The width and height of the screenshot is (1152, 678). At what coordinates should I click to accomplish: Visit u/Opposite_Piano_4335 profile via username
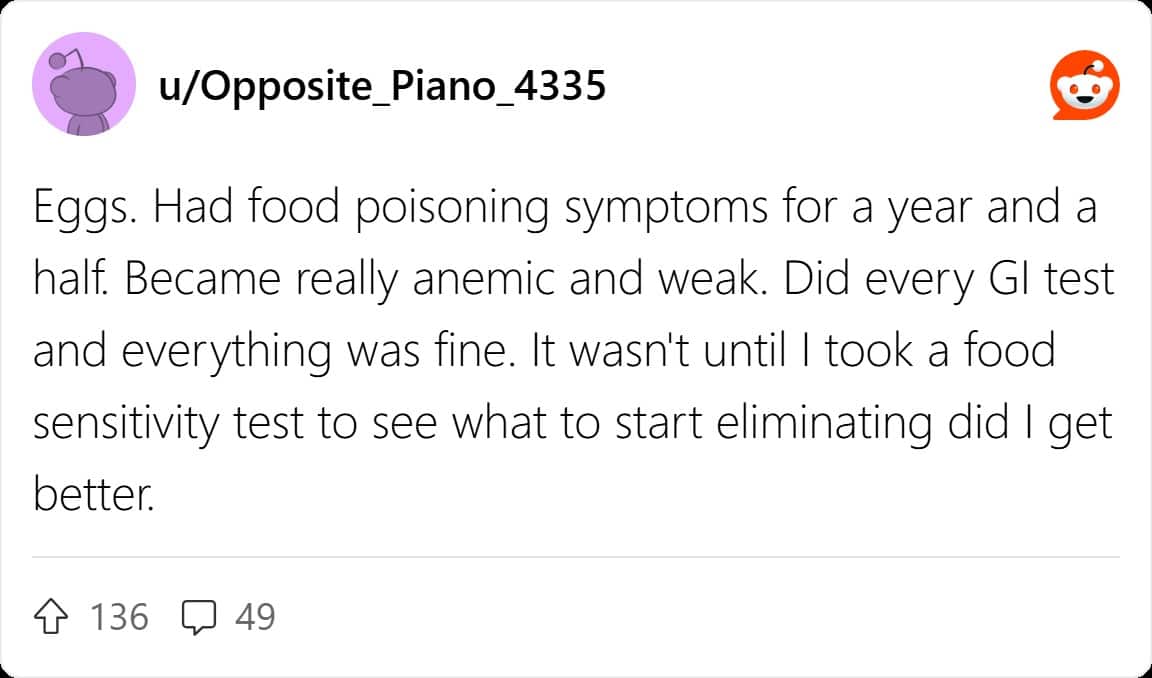point(382,87)
